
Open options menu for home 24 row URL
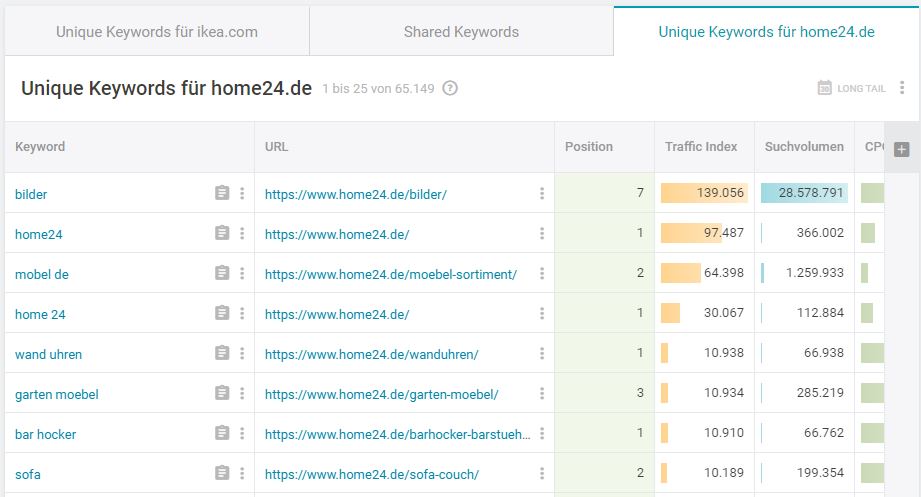(542, 313)
